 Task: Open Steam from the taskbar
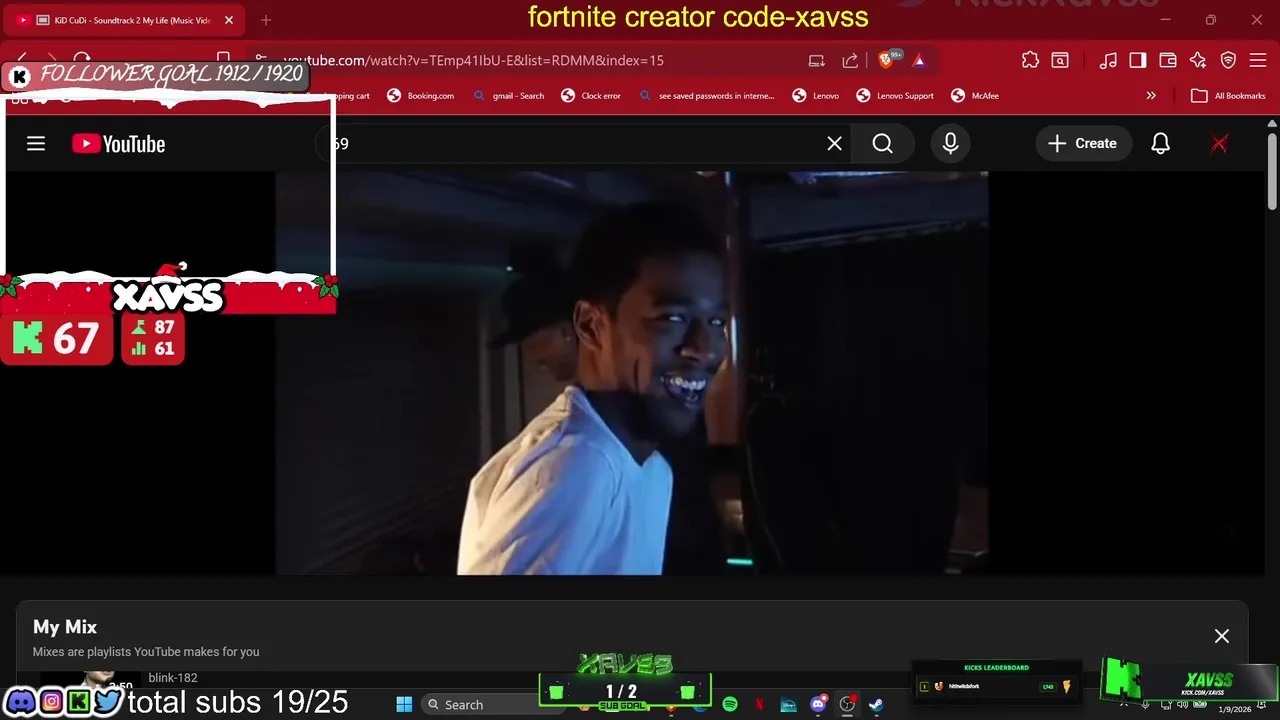click(876, 705)
